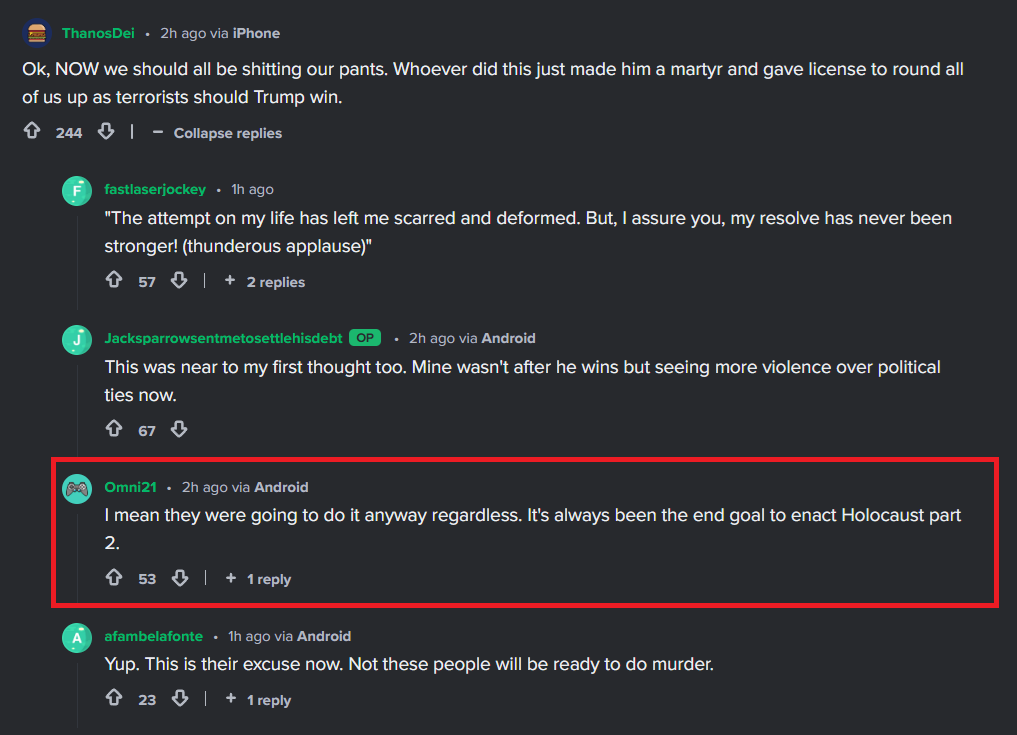Downvote ThanosDei's top comment

click(x=106, y=132)
